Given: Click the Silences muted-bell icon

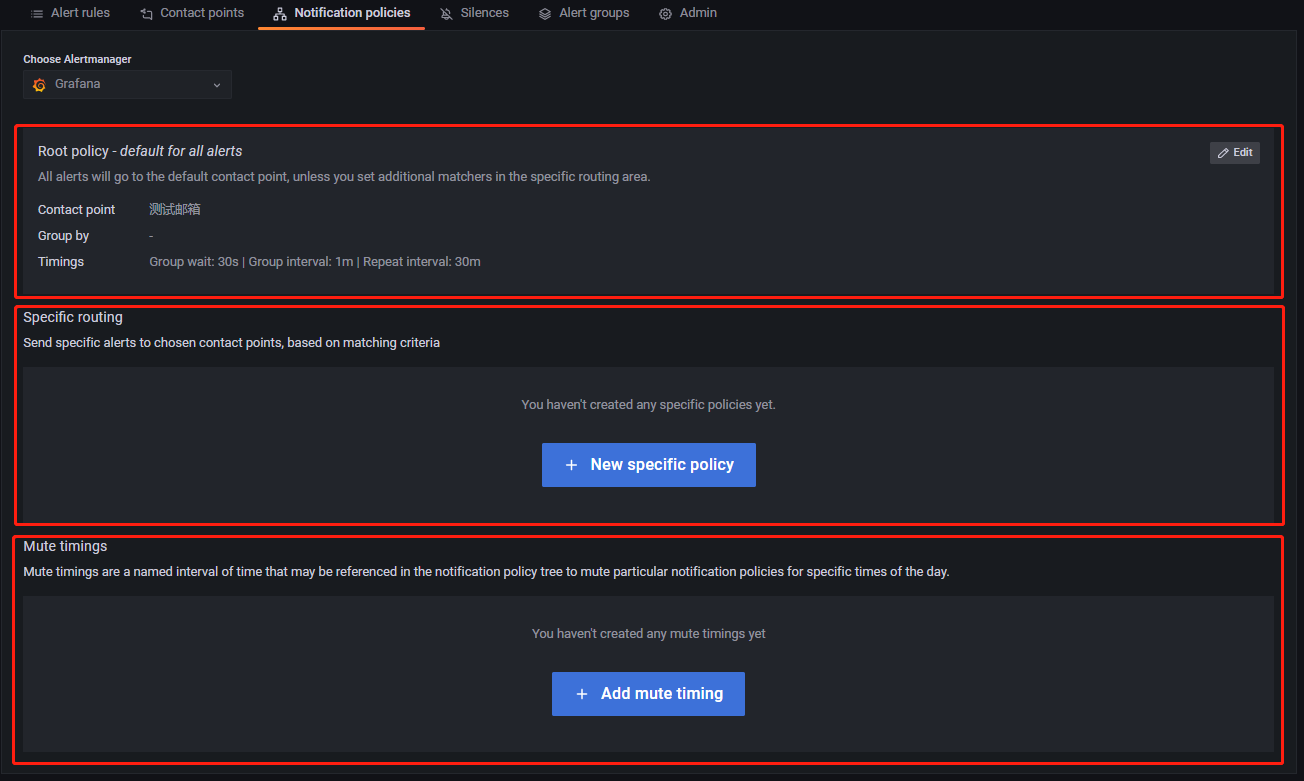Looking at the screenshot, I should coord(446,14).
